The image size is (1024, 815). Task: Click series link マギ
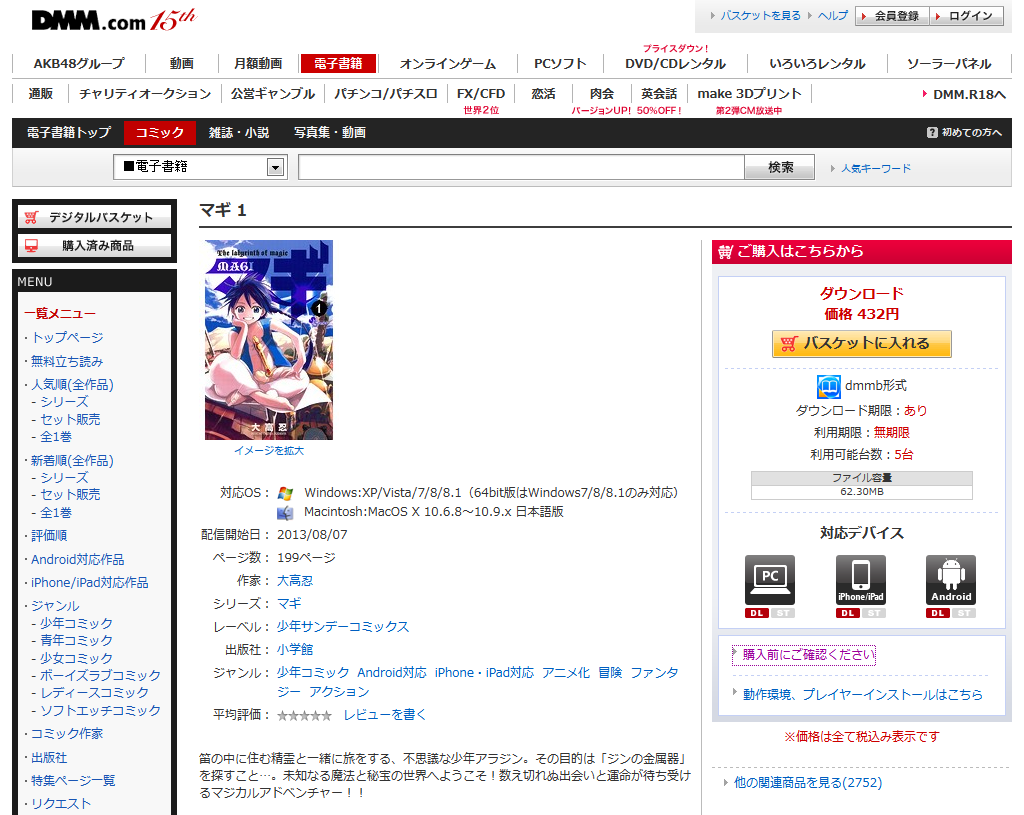(289, 603)
